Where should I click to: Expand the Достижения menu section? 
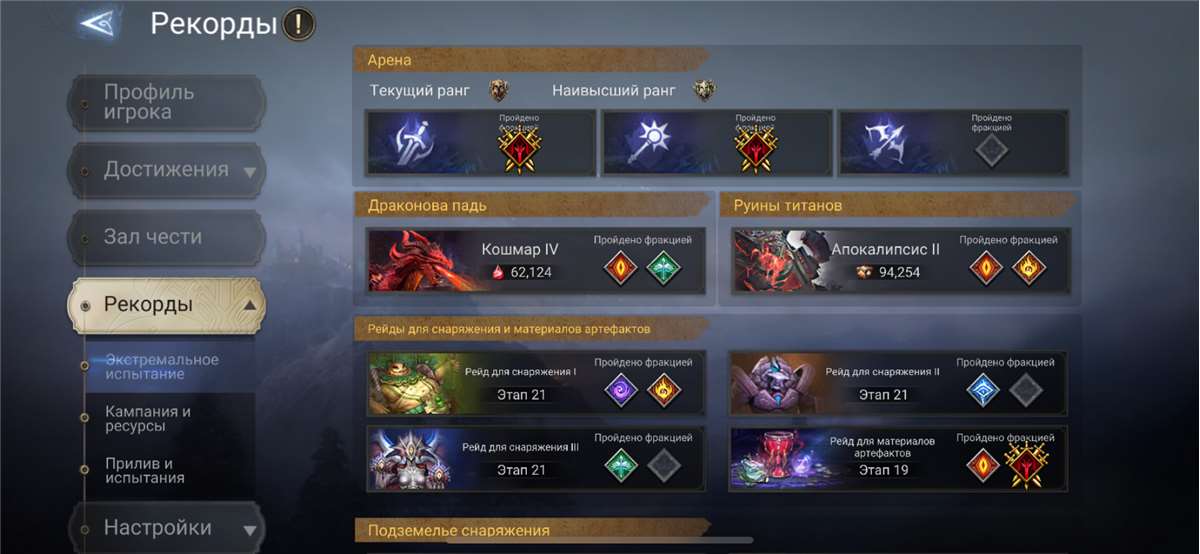(167, 170)
